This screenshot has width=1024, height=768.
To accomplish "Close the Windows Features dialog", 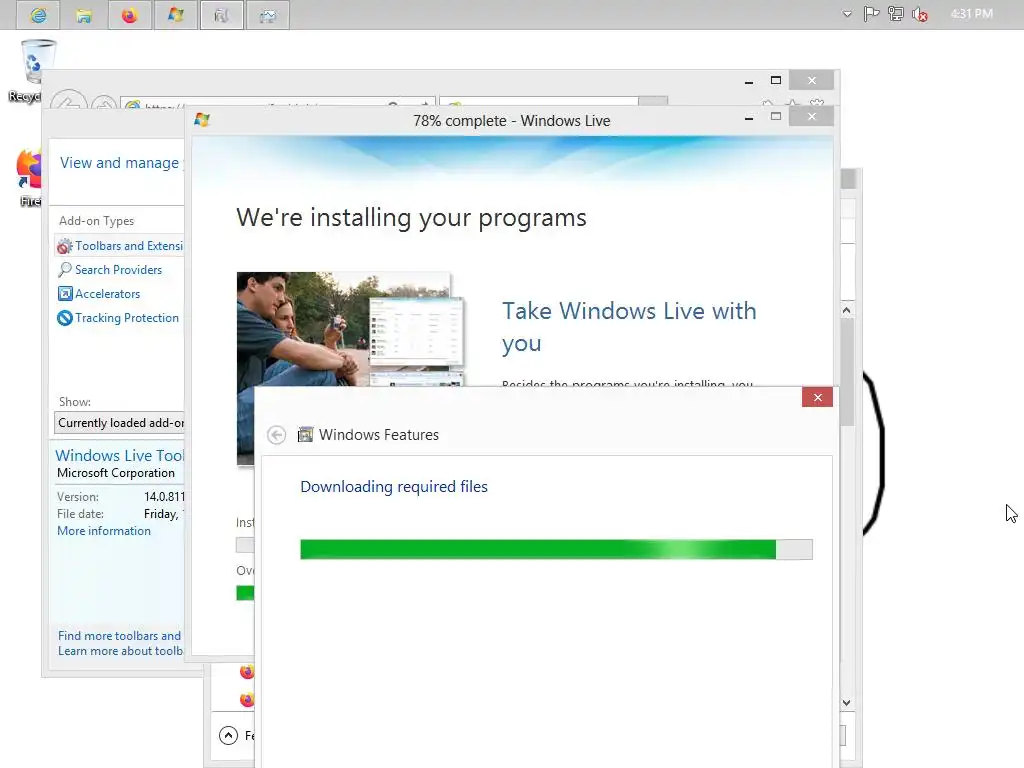I will (x=817, y=397).
